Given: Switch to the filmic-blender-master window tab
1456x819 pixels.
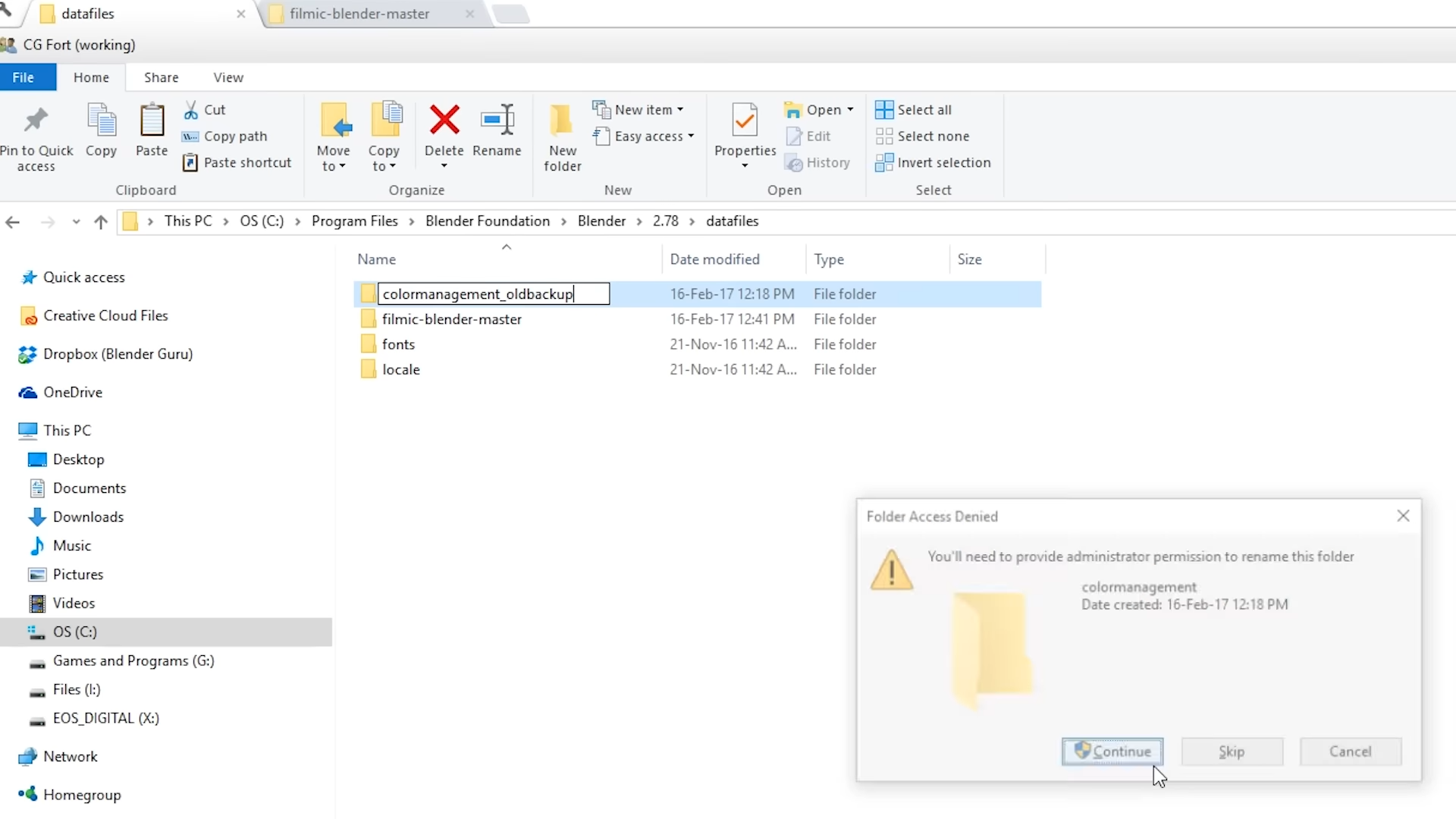Looking at the screenshot, I should pyautogui.click(x=359, y=14).
